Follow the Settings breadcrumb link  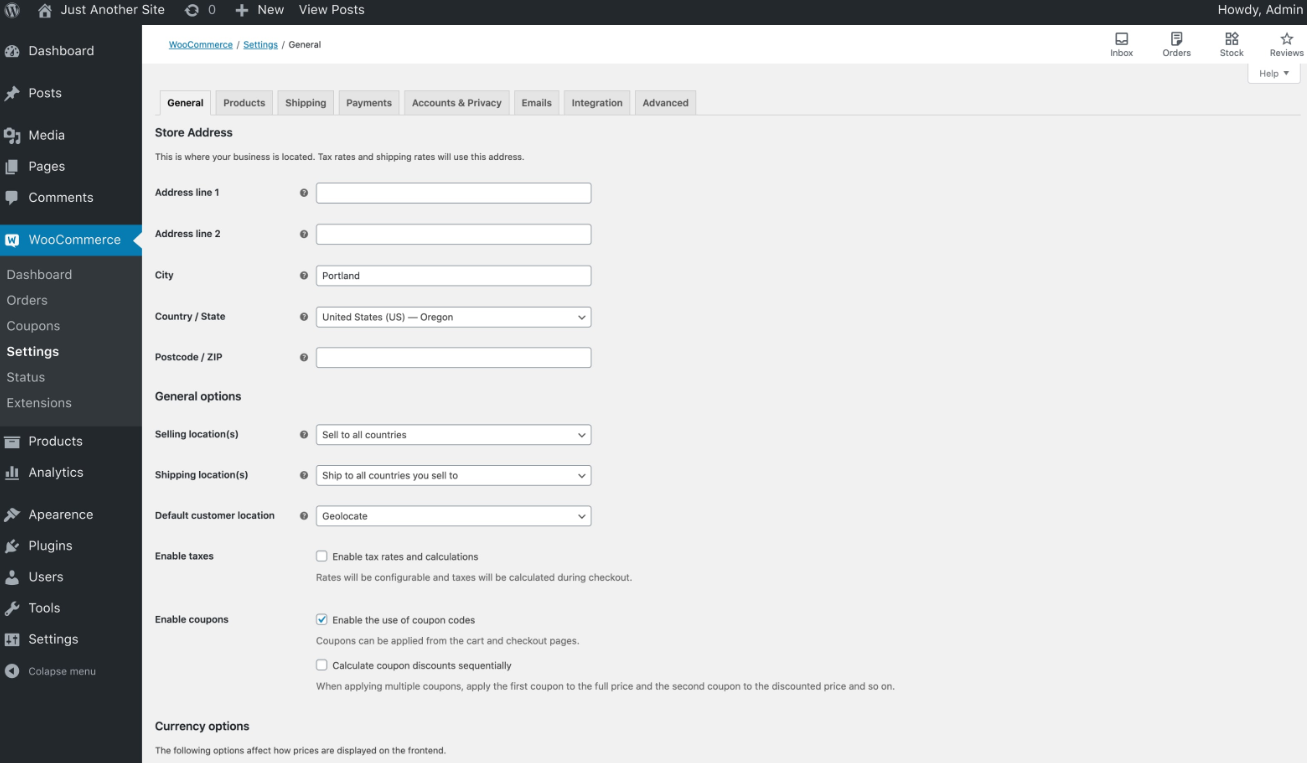click(x=260, y=44)
